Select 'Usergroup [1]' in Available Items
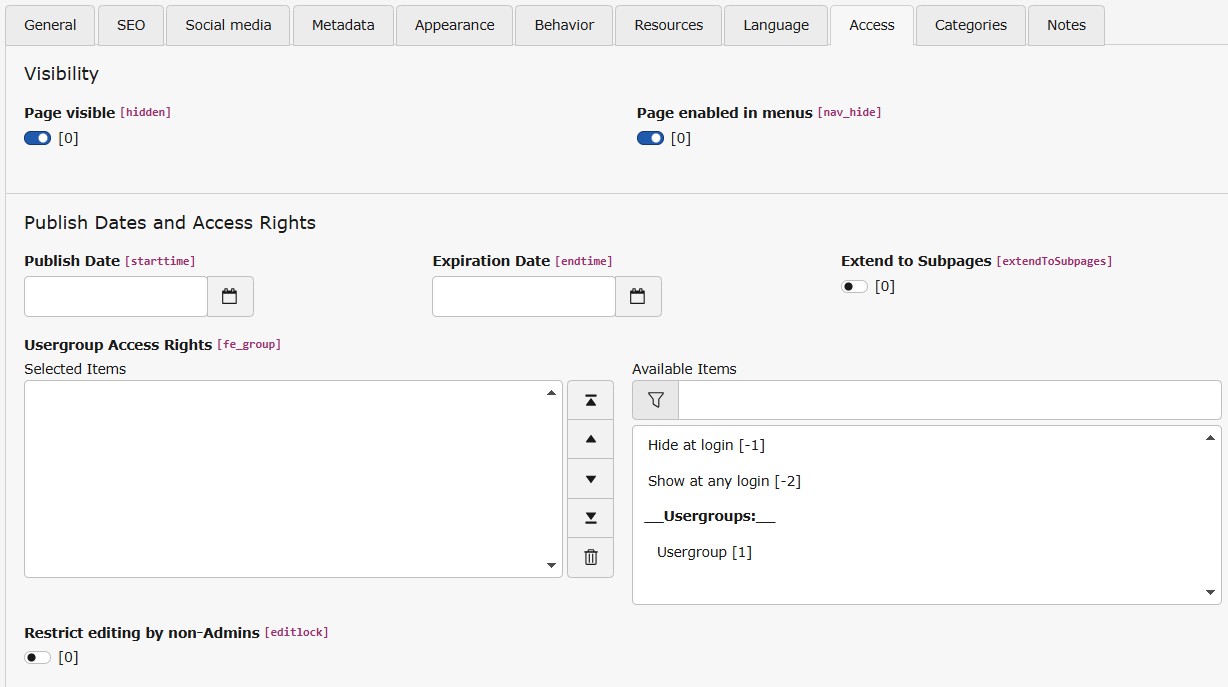The height and width of the screenshot is (687, 1228). pos(704,552)
